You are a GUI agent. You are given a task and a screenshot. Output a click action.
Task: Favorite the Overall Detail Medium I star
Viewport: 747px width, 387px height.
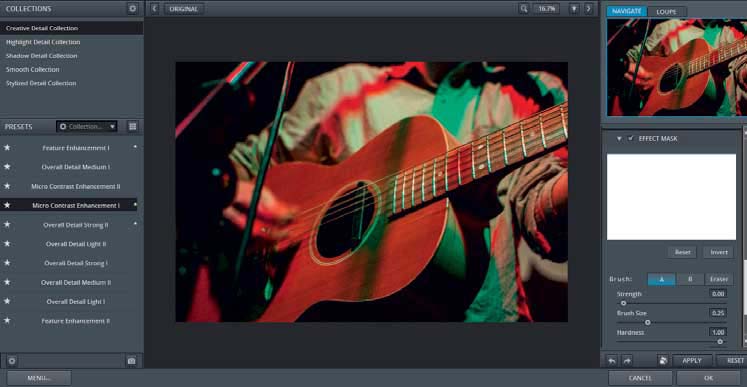click(x=7, y=167)
